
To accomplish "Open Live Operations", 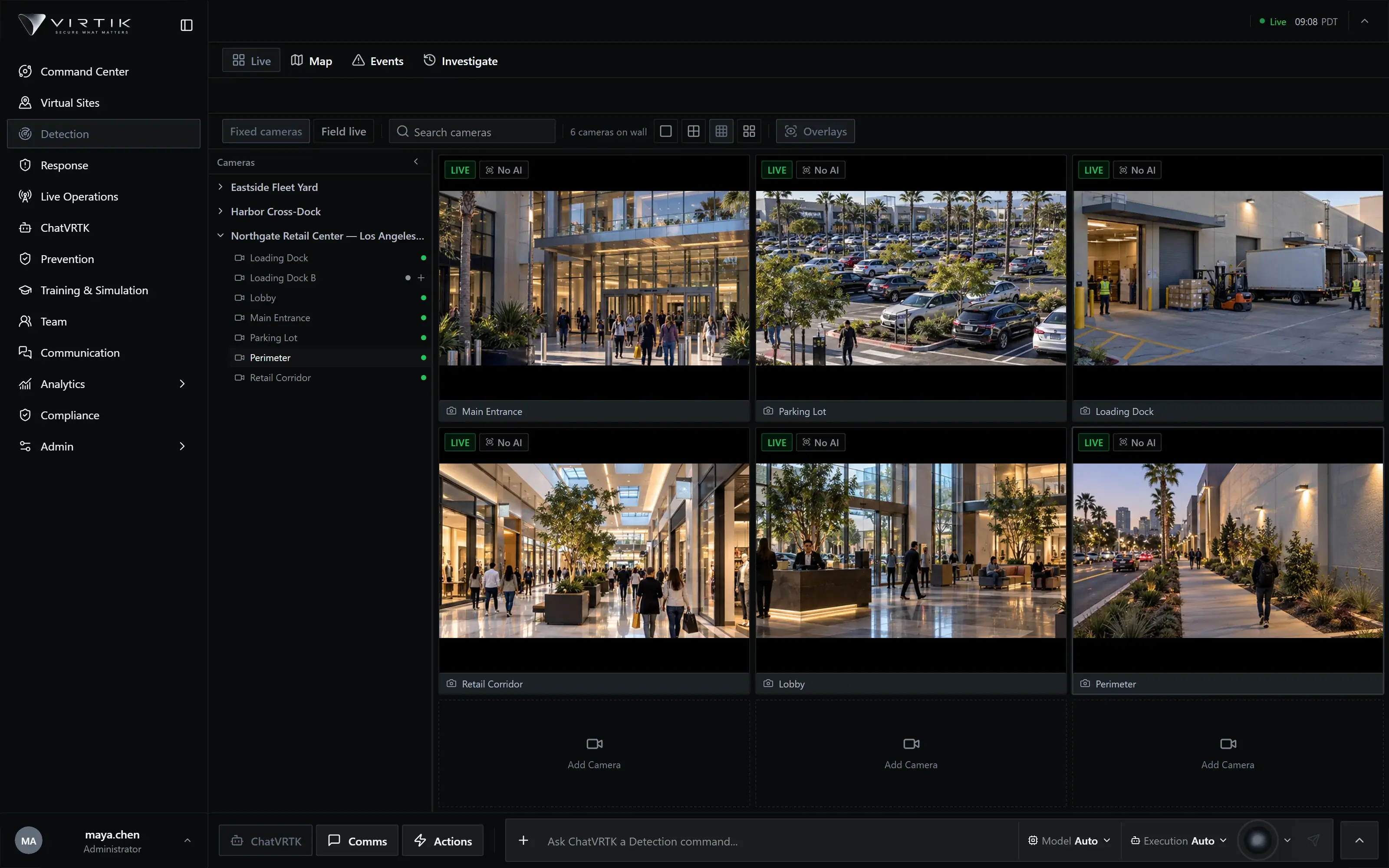I will click(103, 196).
